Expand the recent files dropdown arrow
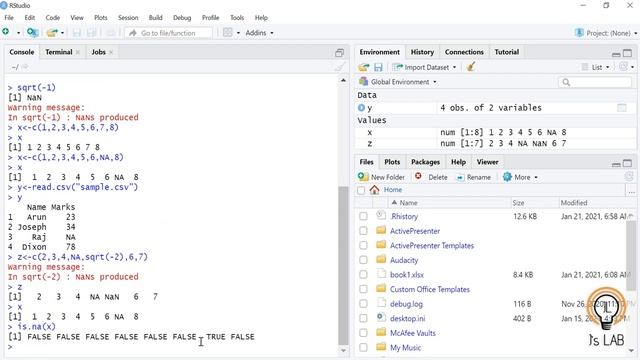The image size is (640, 360). [62, 33]
